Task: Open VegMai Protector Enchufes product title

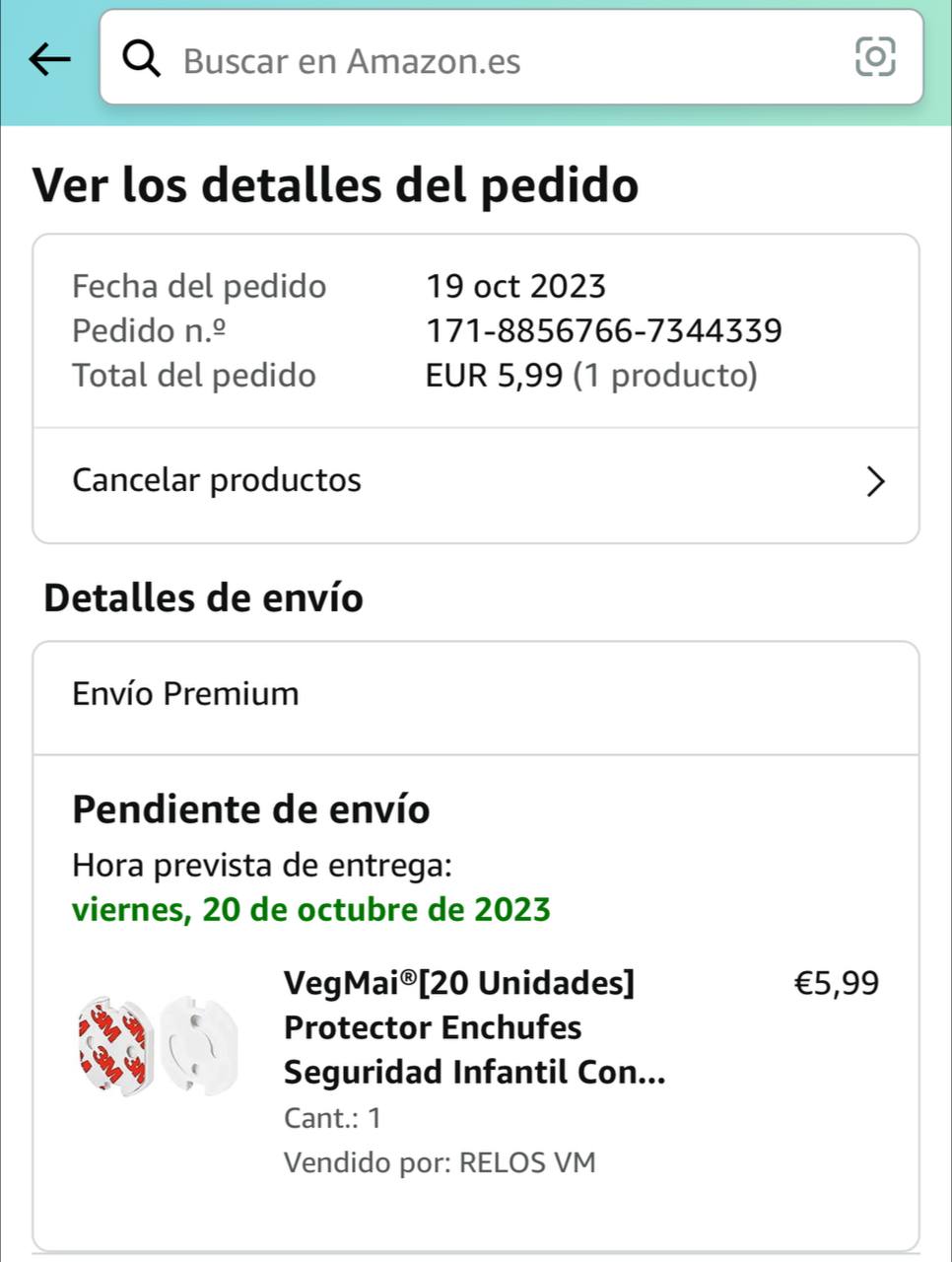Action: coord(474,1026)
